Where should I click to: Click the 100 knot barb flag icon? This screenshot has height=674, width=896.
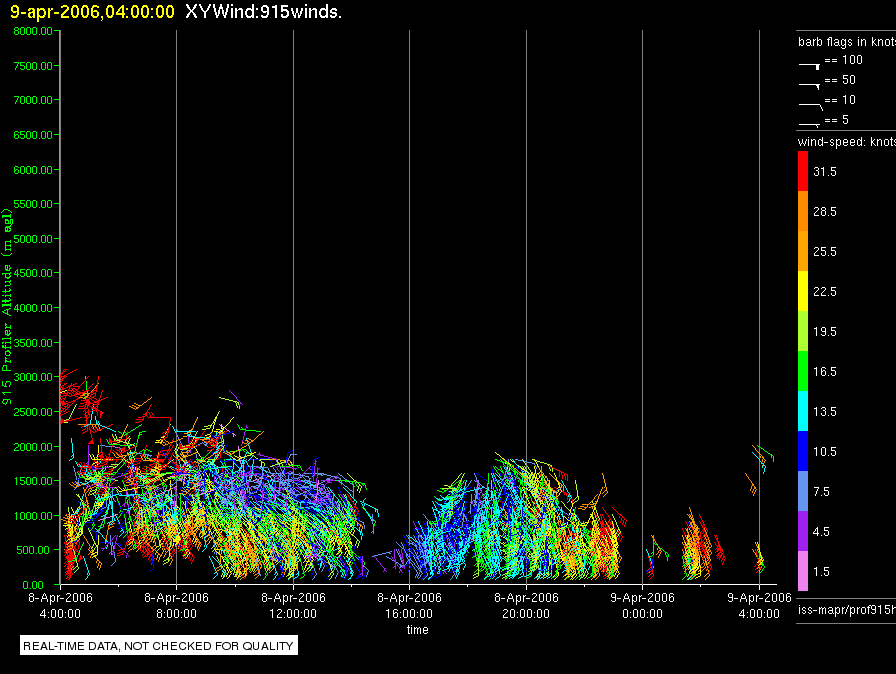[810, 66]
